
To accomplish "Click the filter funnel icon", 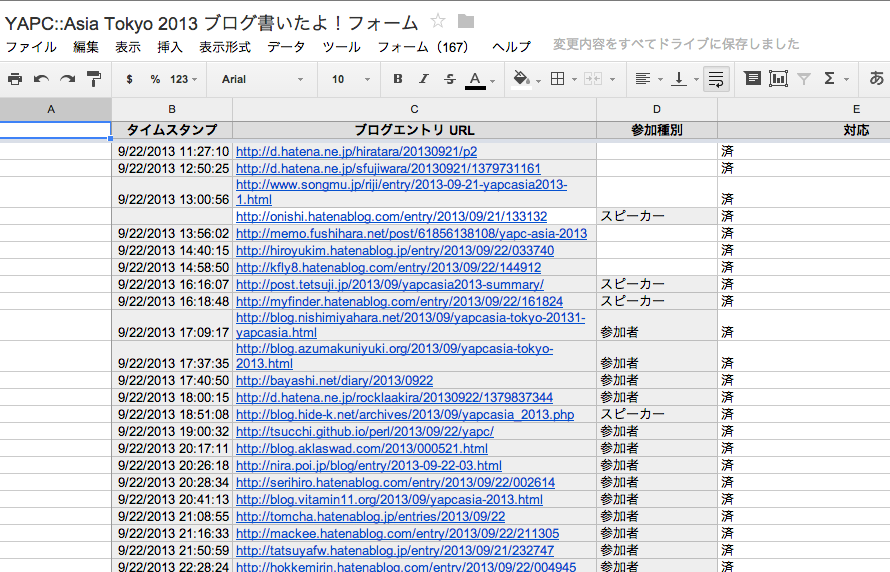I will 804,79.
